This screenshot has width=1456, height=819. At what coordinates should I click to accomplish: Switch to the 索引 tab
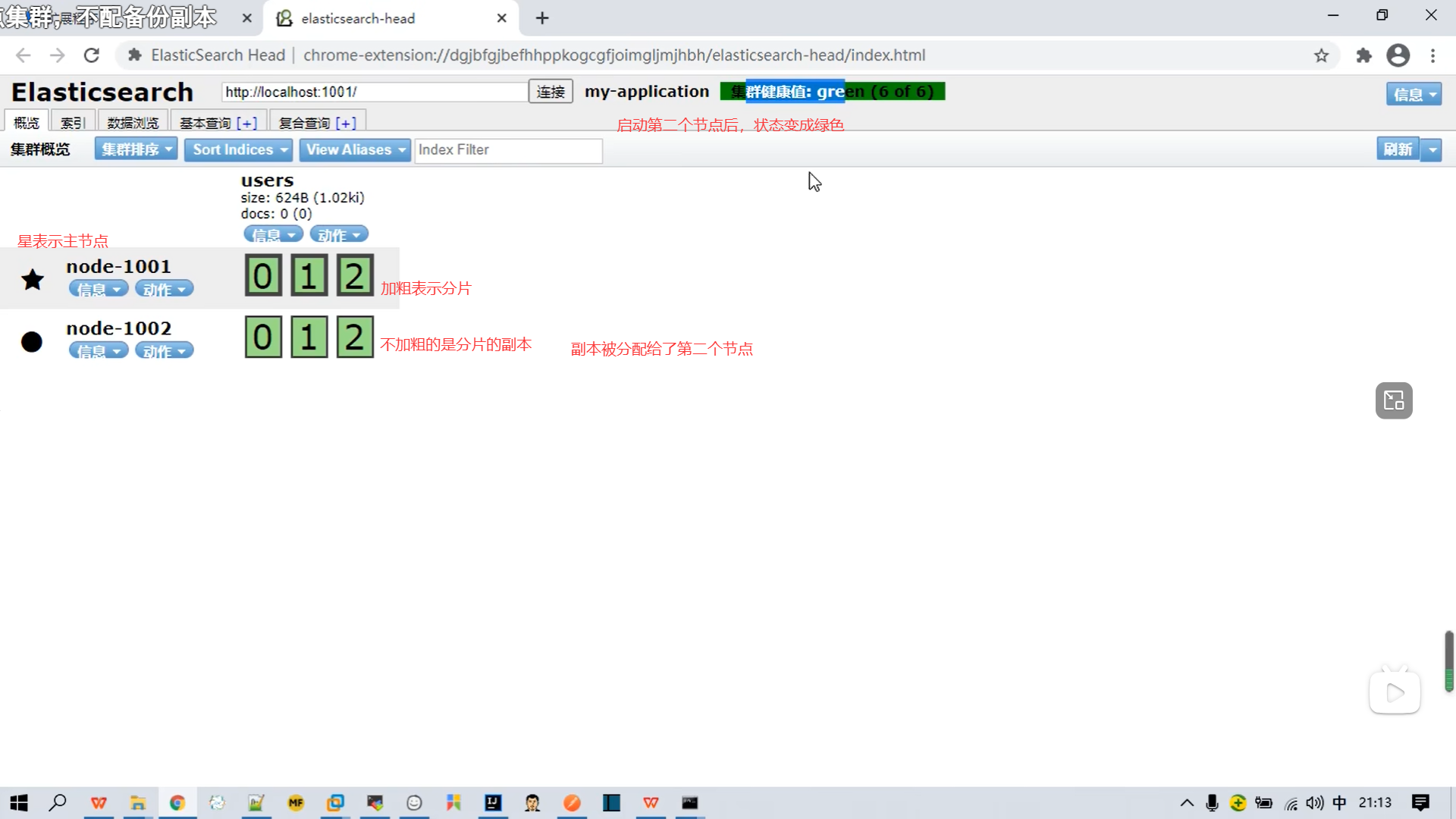pyautogui.click(x=73, y=123)
